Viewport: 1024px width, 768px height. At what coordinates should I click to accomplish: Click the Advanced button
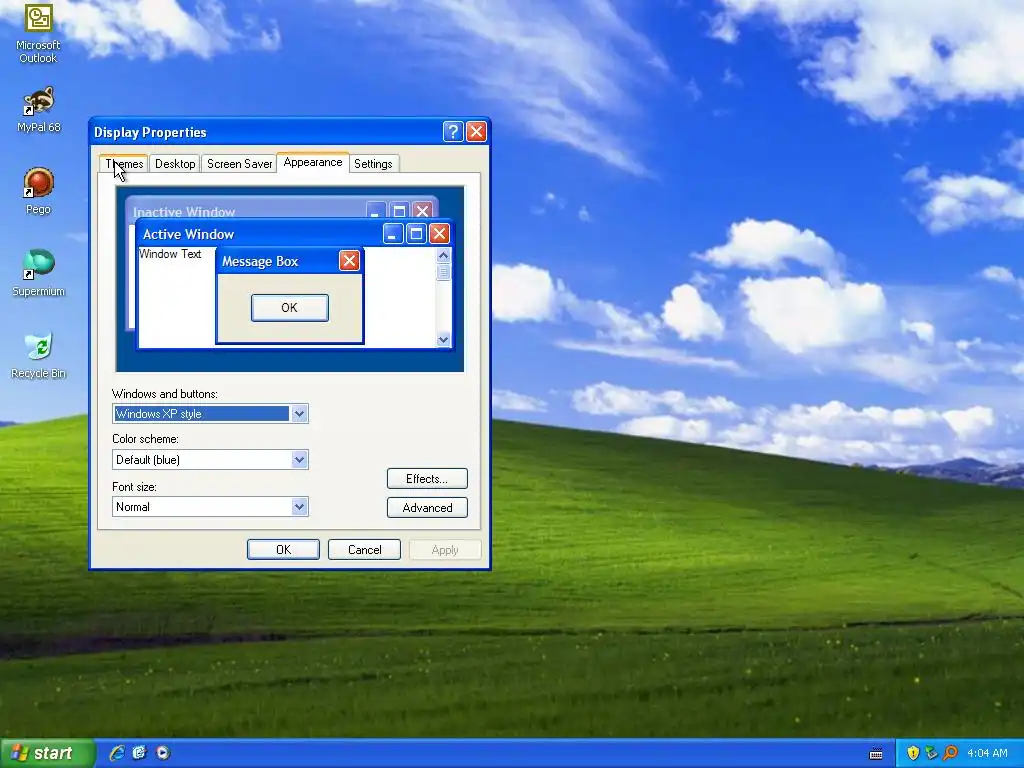[427, 507]
